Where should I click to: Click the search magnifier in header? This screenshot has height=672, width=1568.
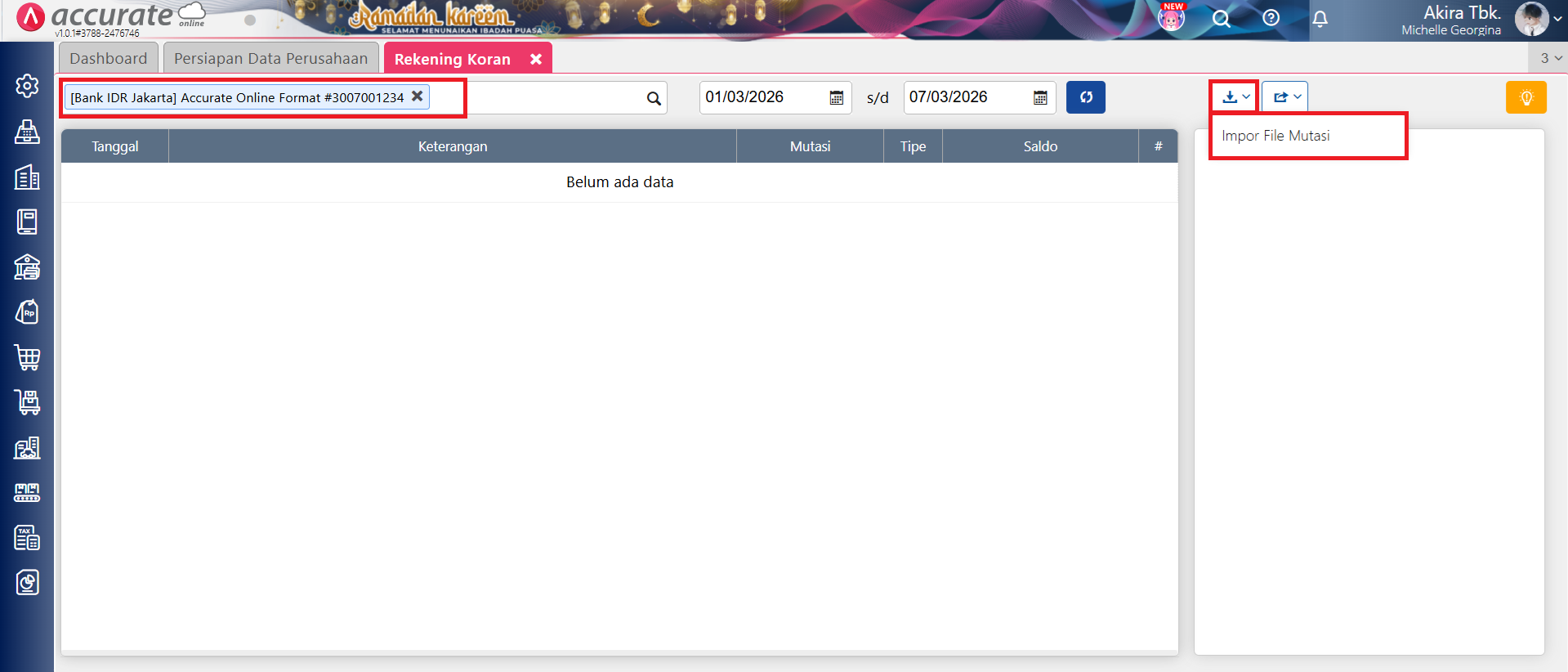(1221, 19)
